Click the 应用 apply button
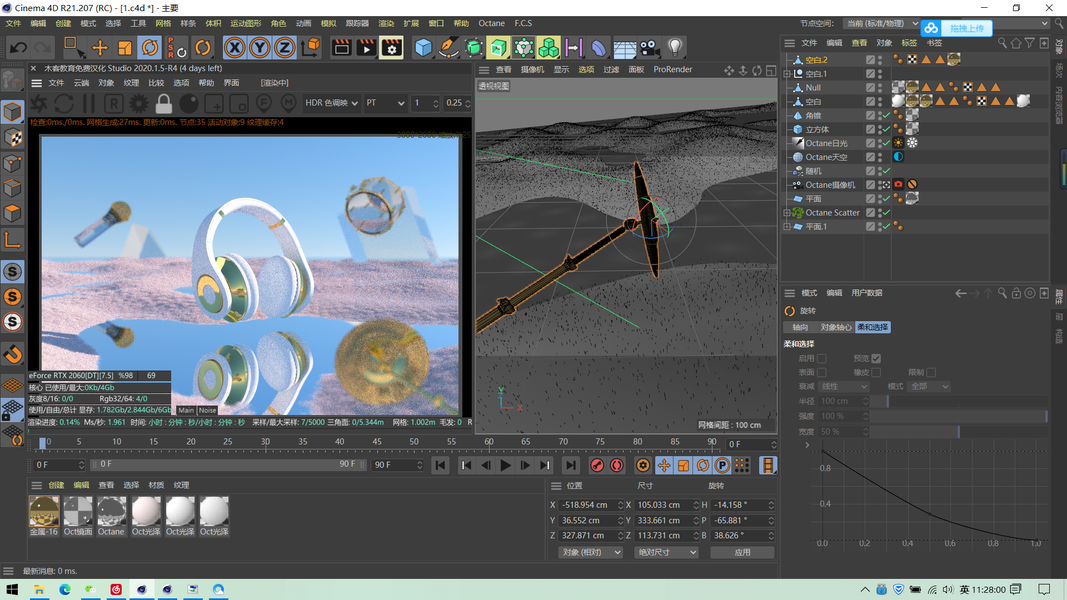The image size is (1067, 600). 742,552
